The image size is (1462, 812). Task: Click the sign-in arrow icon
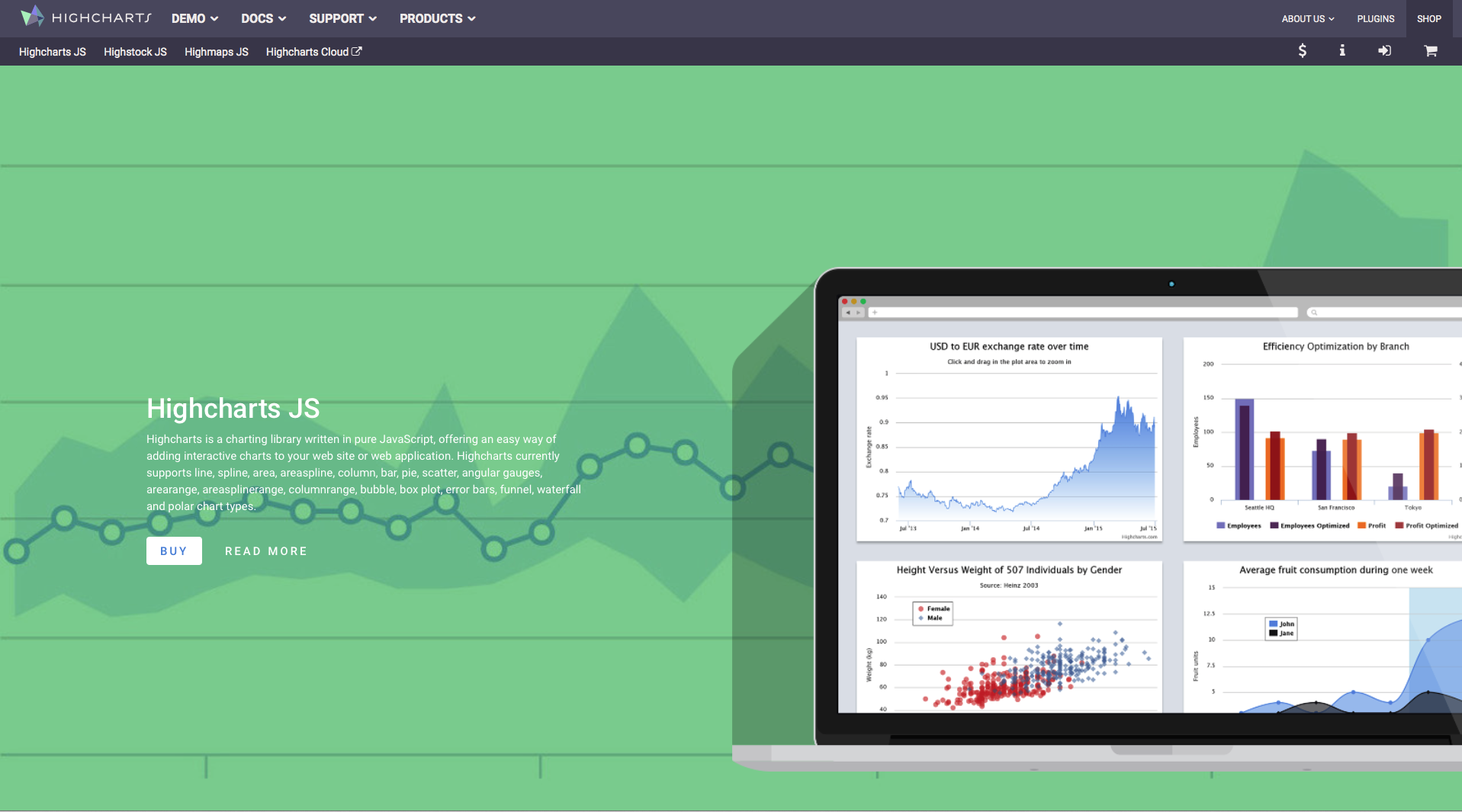click(x=1384, y=50)
